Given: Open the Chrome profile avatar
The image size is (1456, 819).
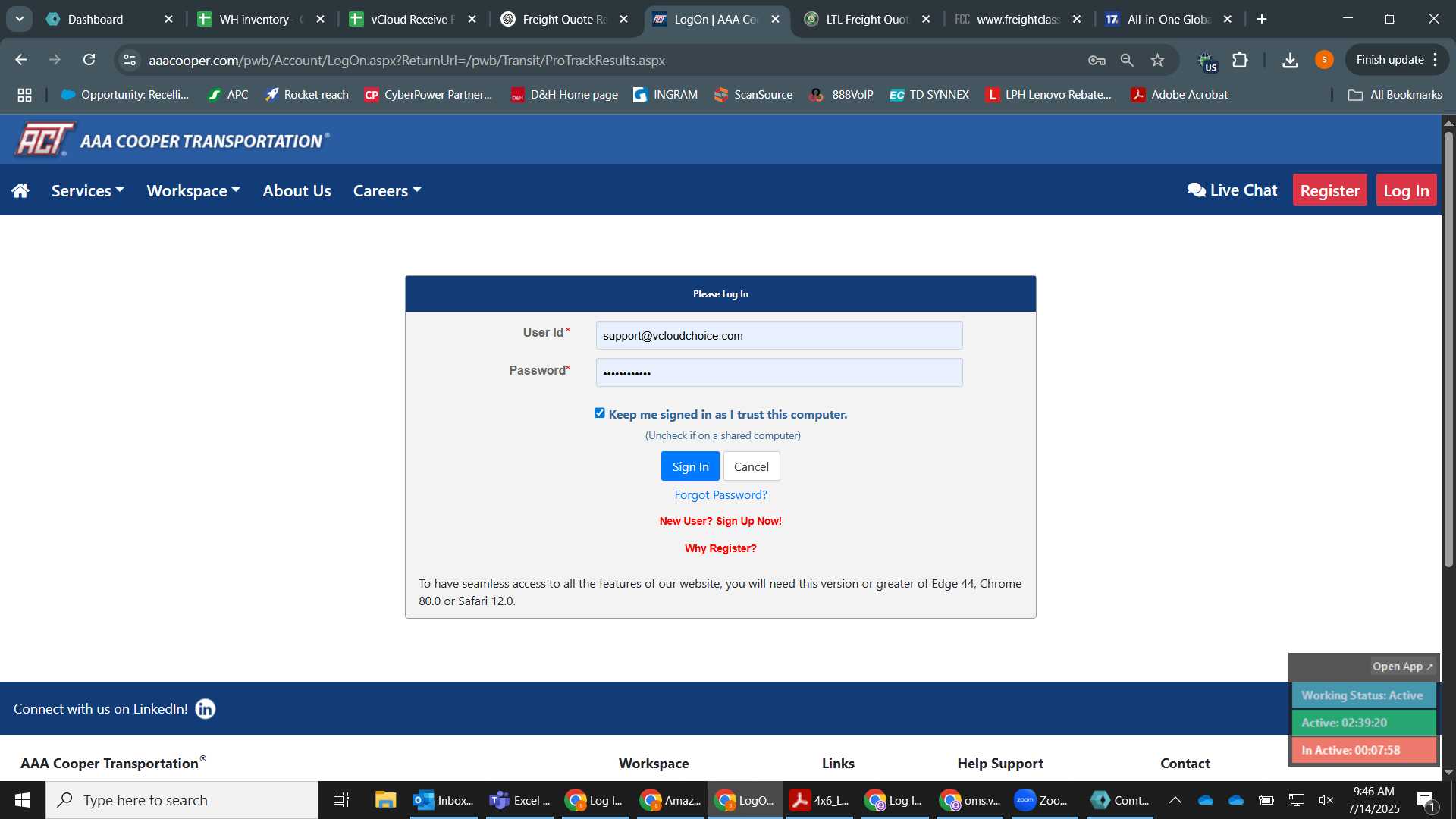Looking at the screenshot, I should point(1324,60).
